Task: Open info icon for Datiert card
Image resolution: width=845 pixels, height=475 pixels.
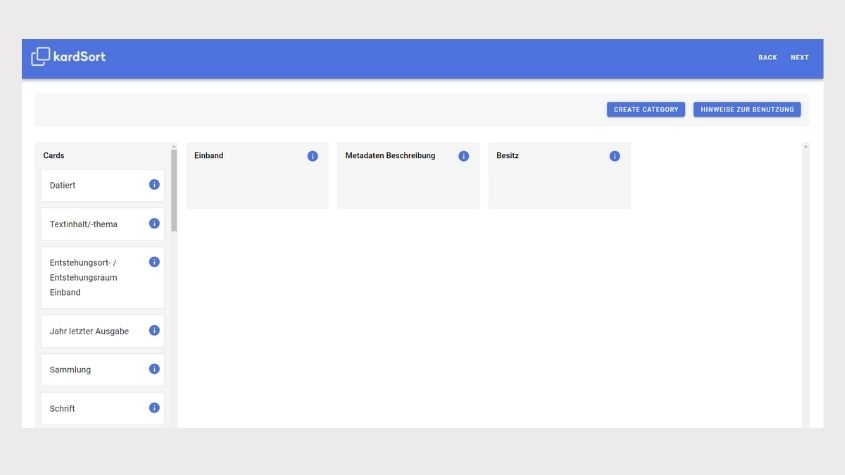Action: point(154,184)
